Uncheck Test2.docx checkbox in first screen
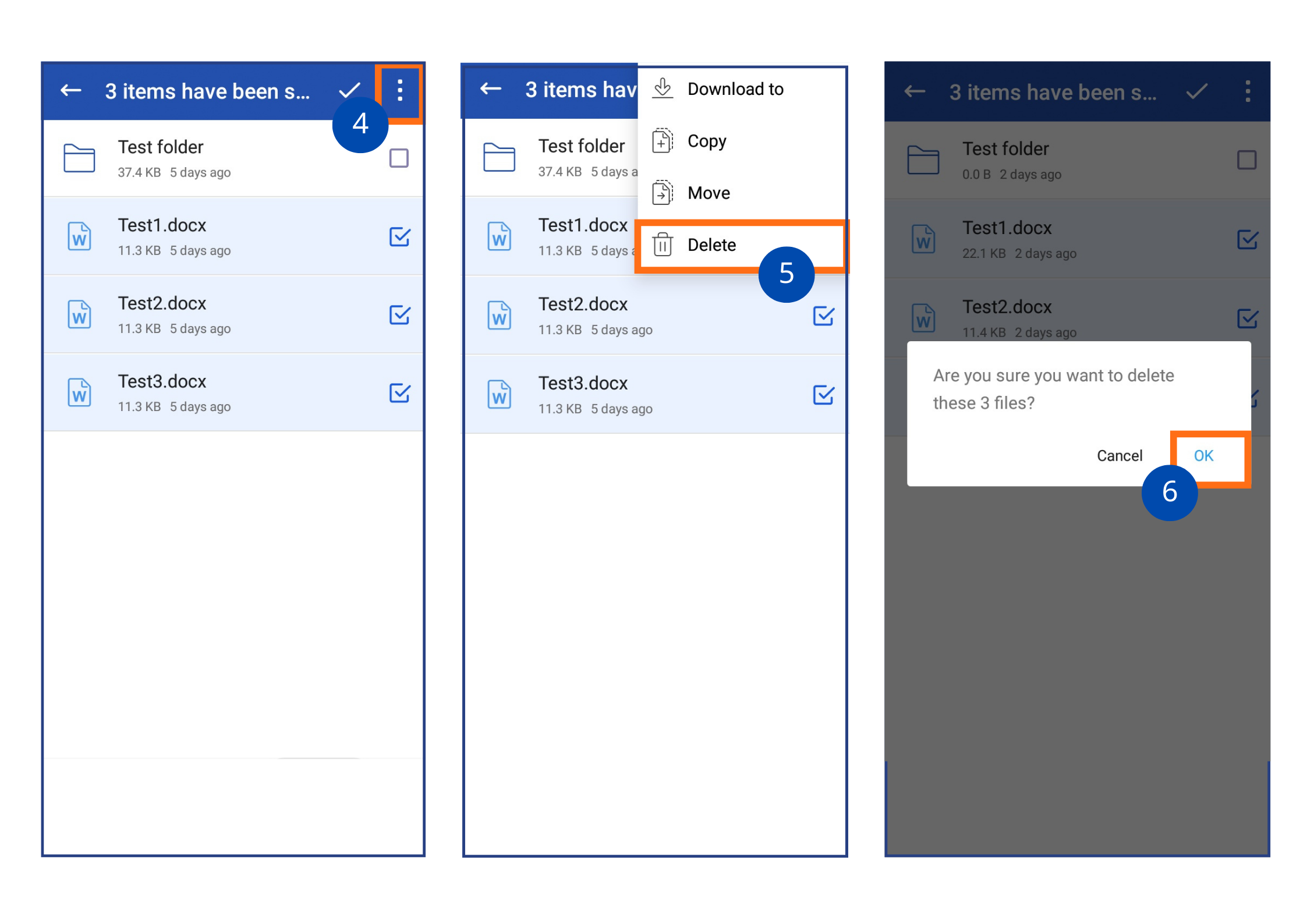 pos(399,314)
